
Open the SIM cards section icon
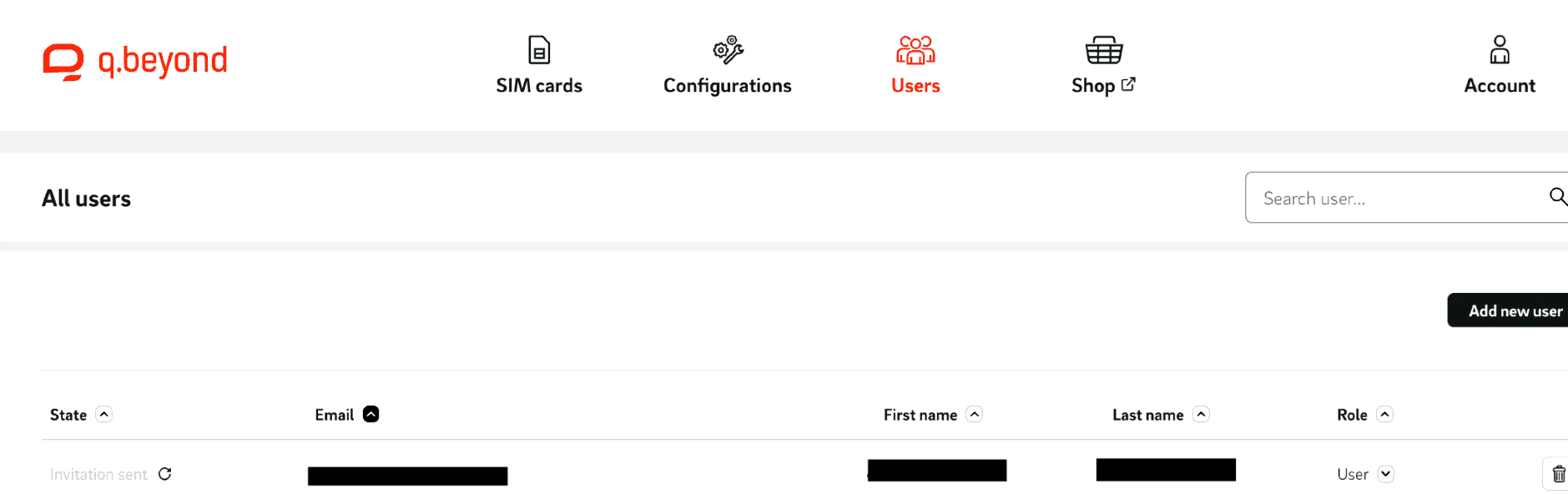539,50
